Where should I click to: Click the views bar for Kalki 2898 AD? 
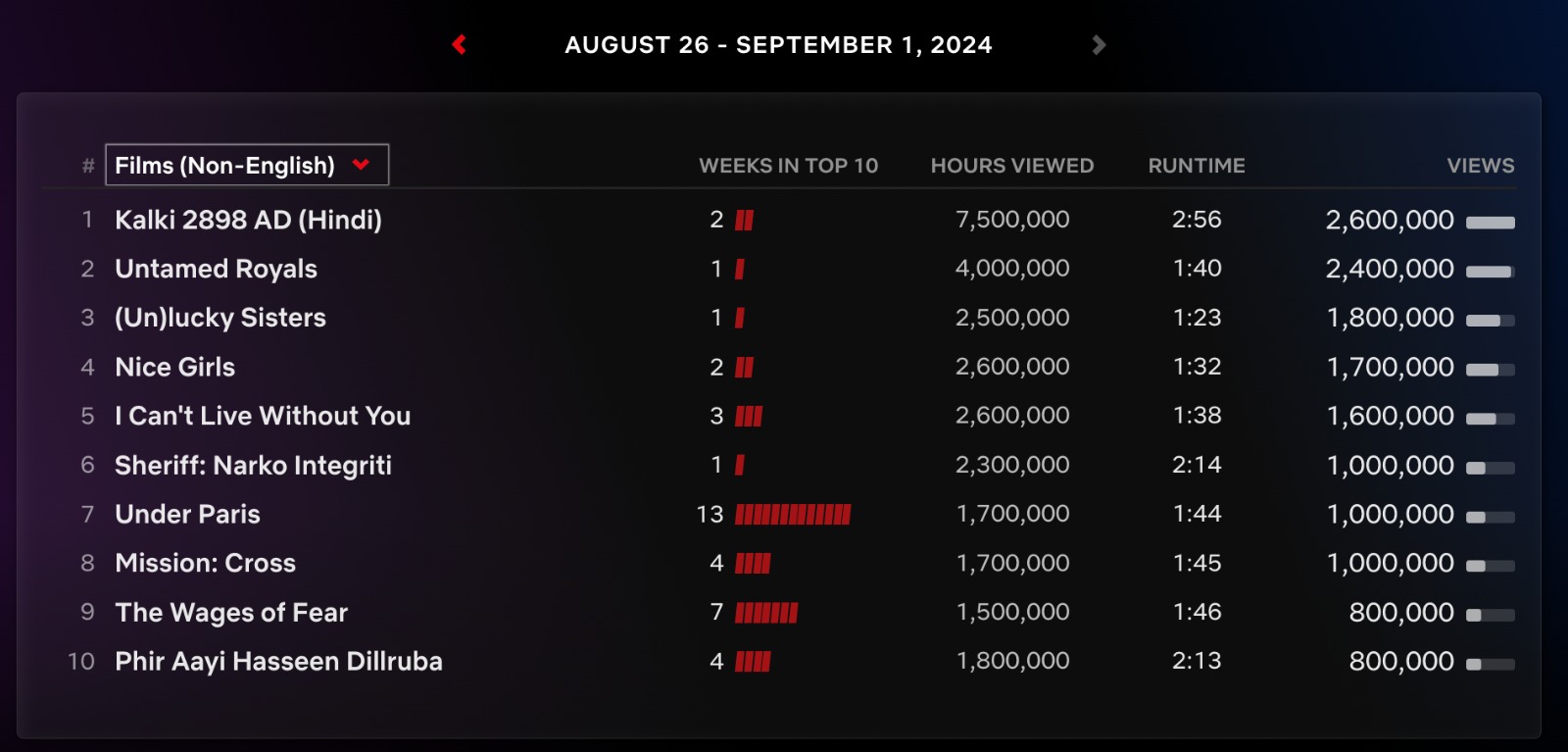[1490, 223]
